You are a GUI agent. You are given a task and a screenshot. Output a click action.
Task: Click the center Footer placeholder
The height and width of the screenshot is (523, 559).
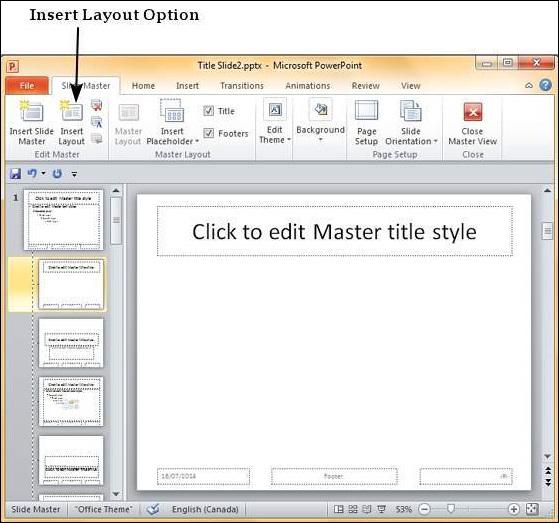click(334, 476)
